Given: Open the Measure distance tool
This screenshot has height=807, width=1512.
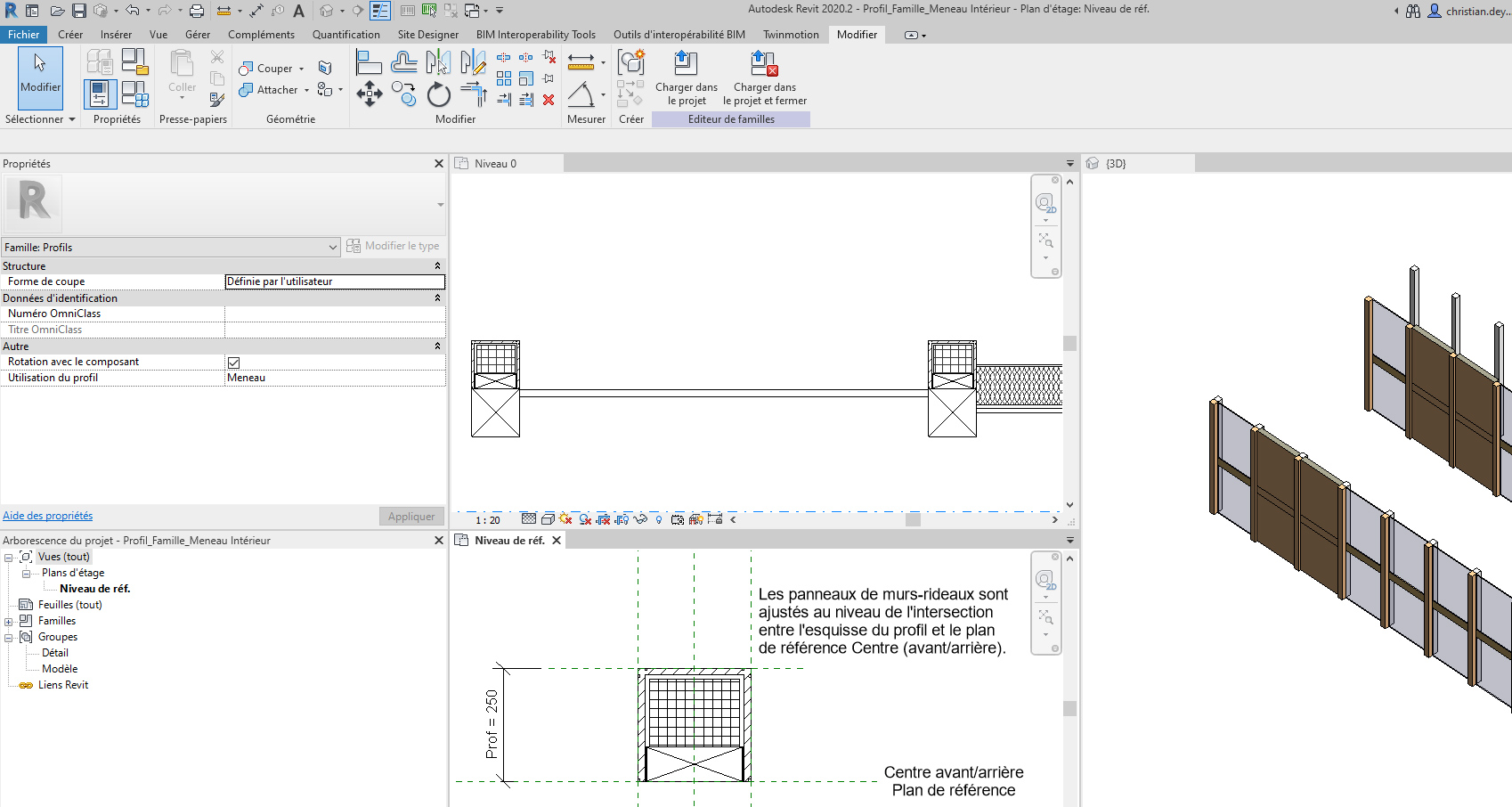Looking at the screenshot, I should tap(581, 62).
